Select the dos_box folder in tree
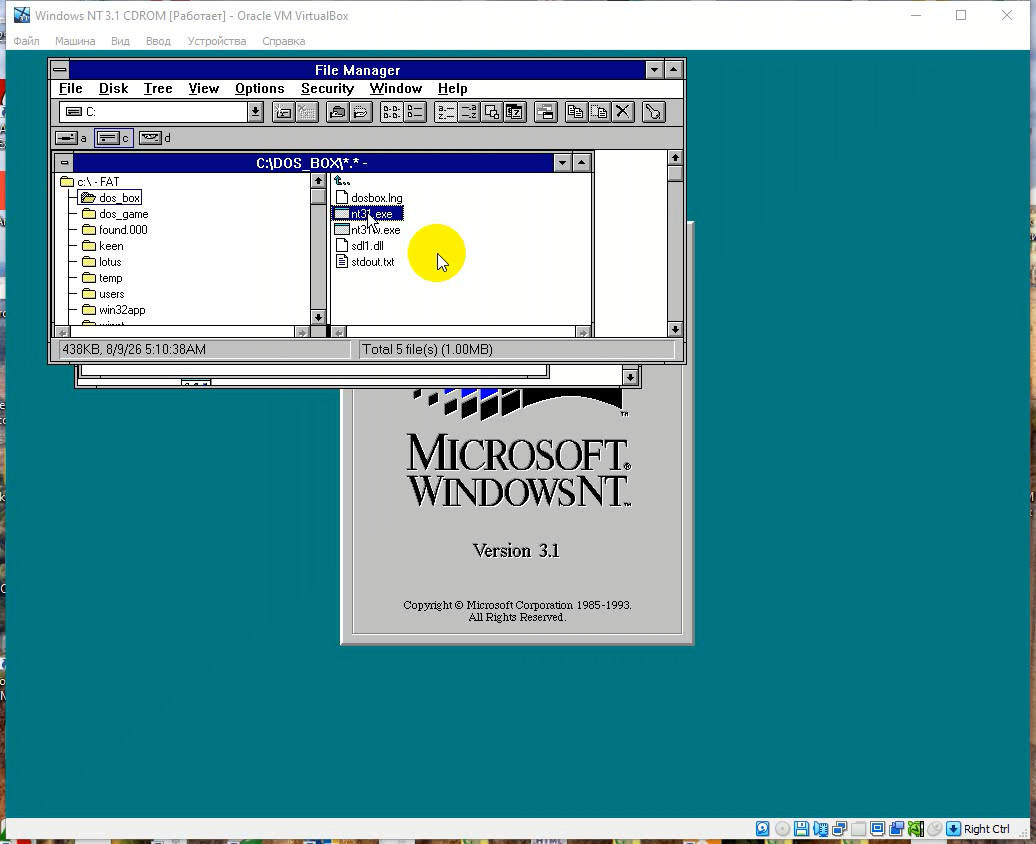 [110, 198]
